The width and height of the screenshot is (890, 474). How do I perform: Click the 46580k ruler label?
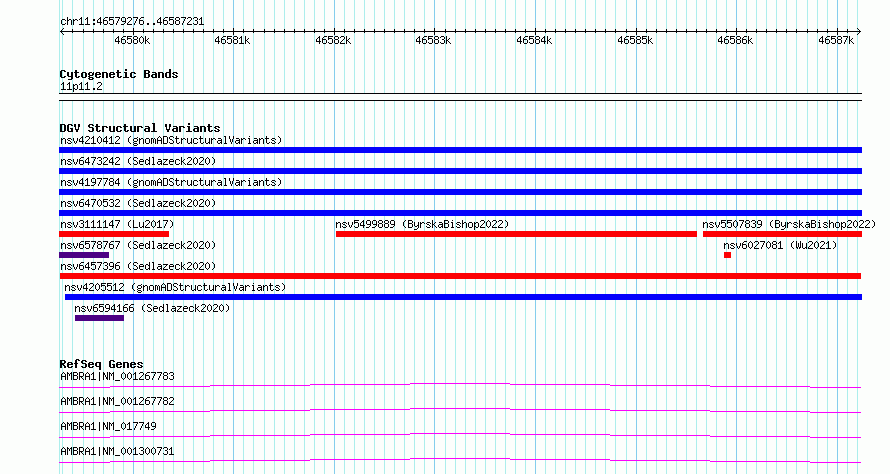tap(132, 40)
